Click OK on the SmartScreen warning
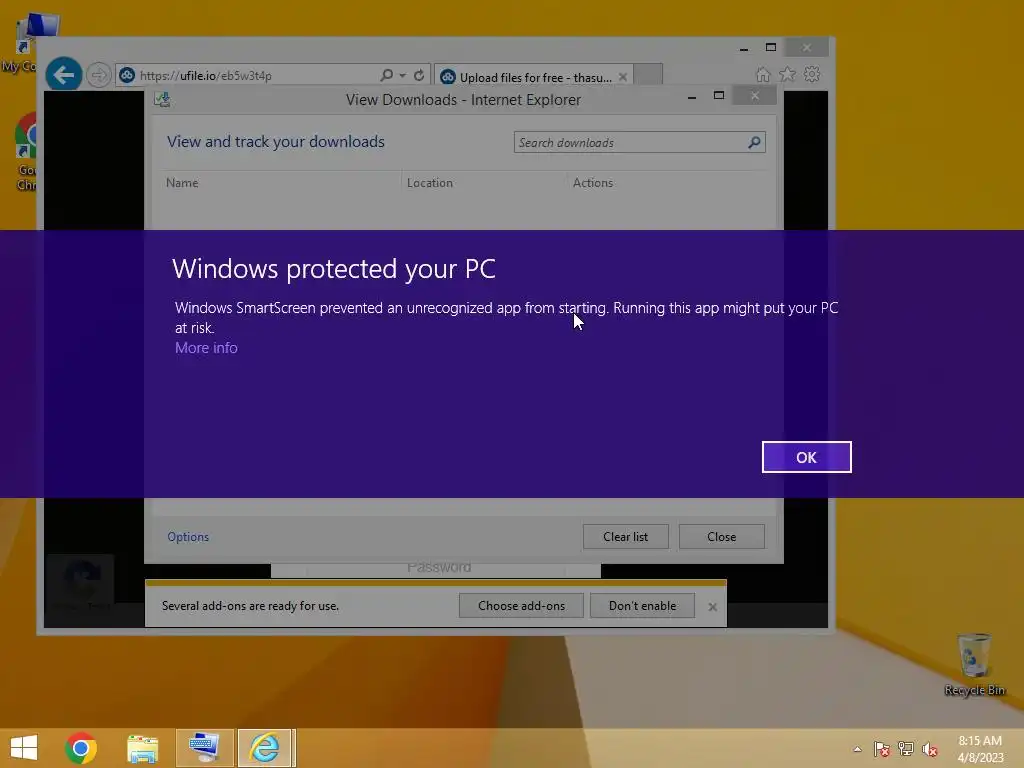Image resolution: width=1024 pixels, height=768 pixels. [806, 457]
